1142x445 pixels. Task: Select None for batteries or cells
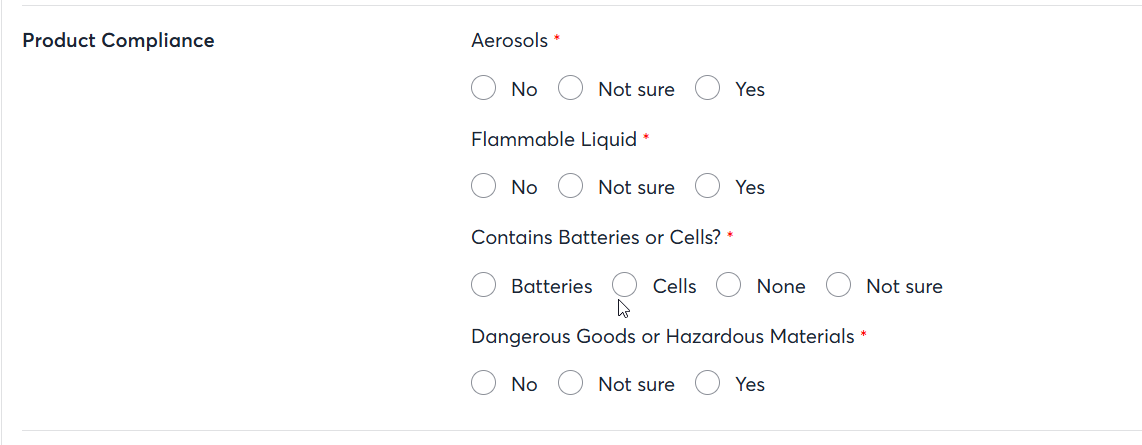729,286
